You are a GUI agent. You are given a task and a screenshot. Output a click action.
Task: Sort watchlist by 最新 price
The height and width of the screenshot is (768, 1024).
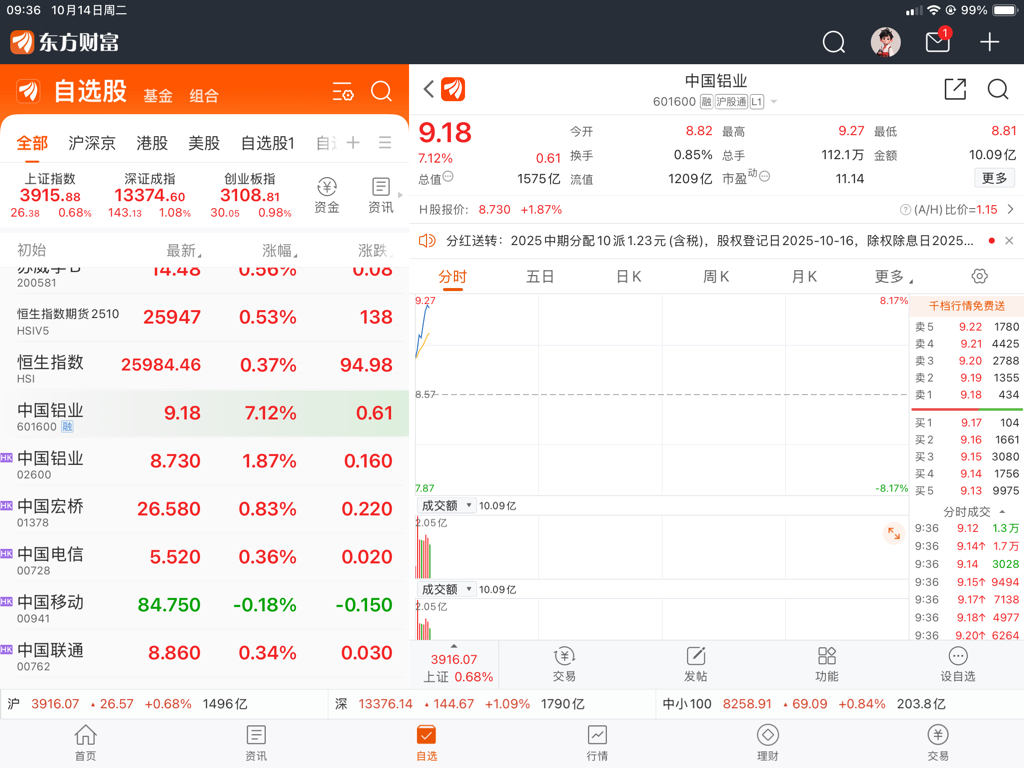184,251
